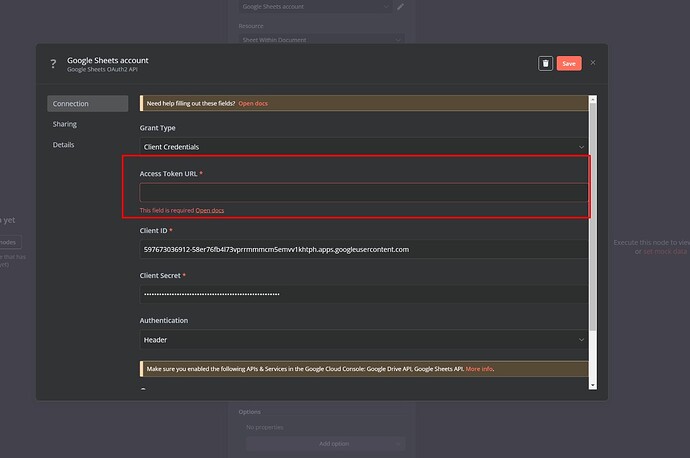Click Add option in background panel
690x458 pixels.
point(325,443)
